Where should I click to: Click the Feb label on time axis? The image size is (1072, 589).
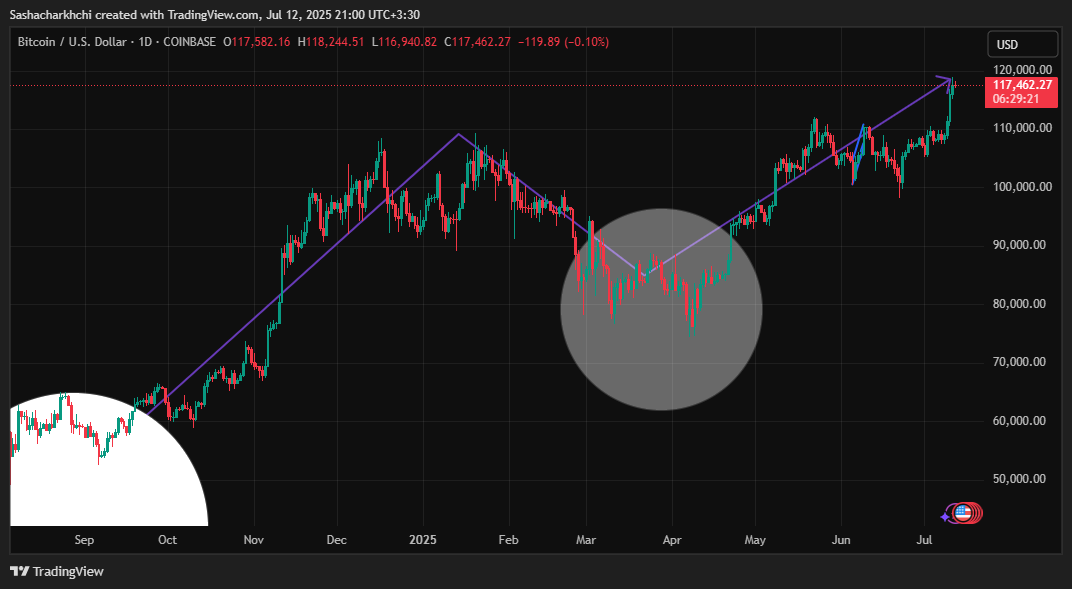point(508,540)
